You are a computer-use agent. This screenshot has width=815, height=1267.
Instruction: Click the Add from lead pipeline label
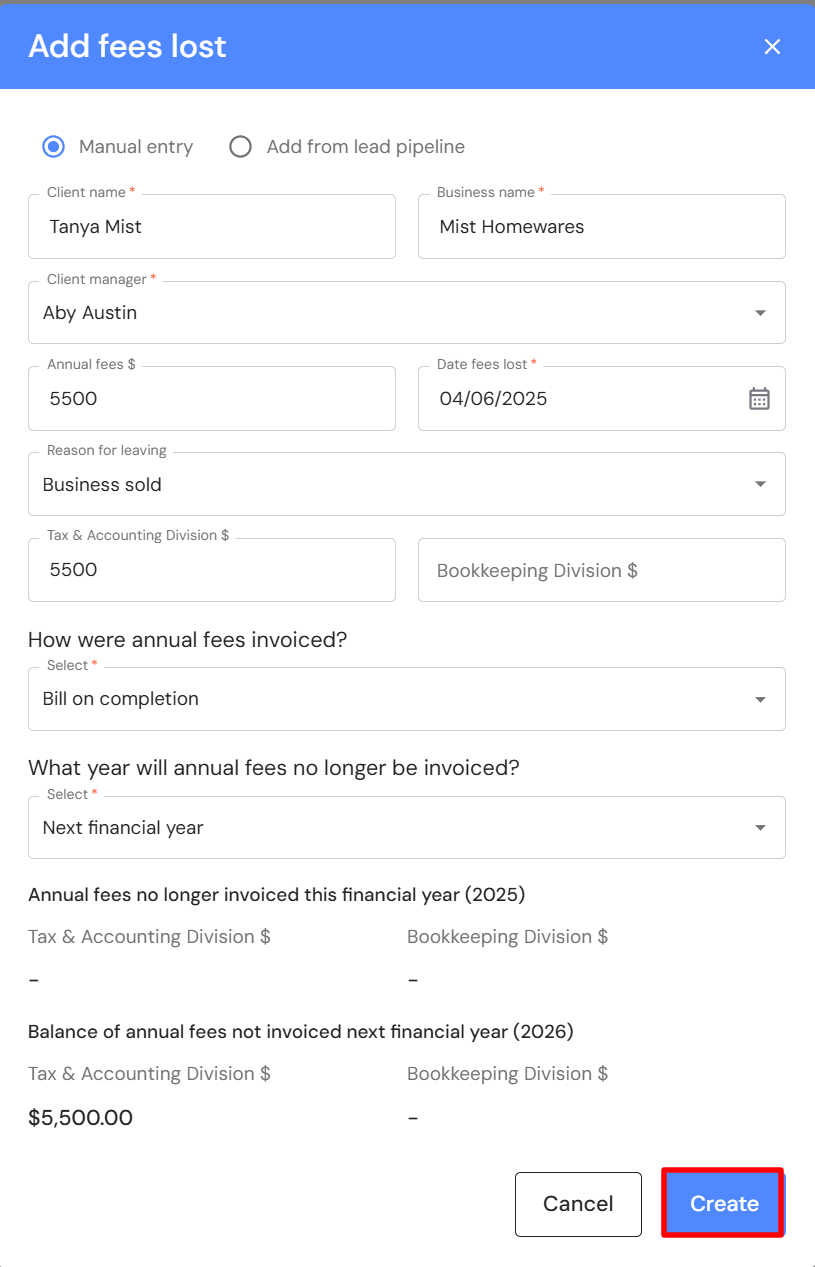pyautogui.click(x=365, y=147)
